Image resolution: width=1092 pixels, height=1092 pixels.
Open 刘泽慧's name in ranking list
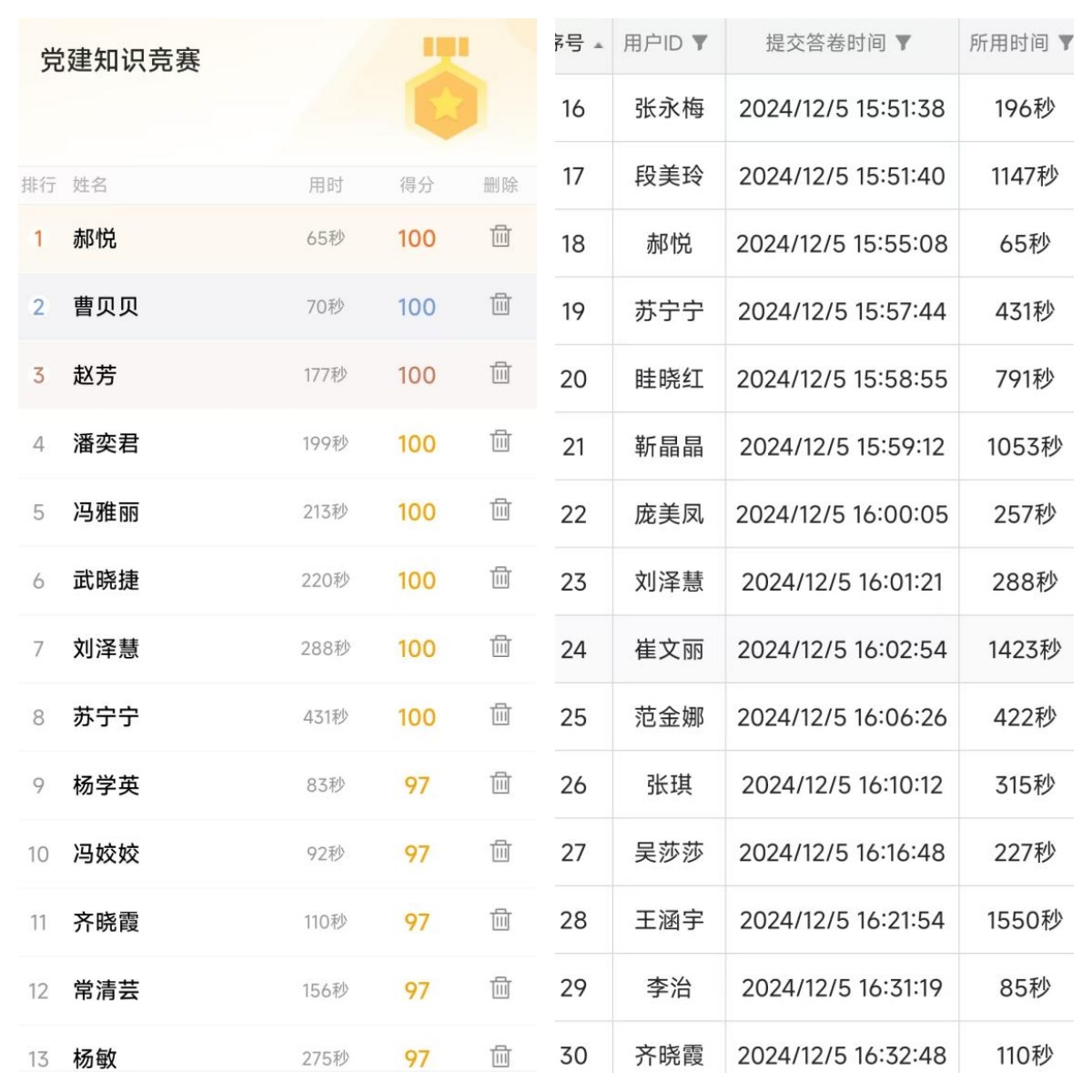(x=106, y=648)
